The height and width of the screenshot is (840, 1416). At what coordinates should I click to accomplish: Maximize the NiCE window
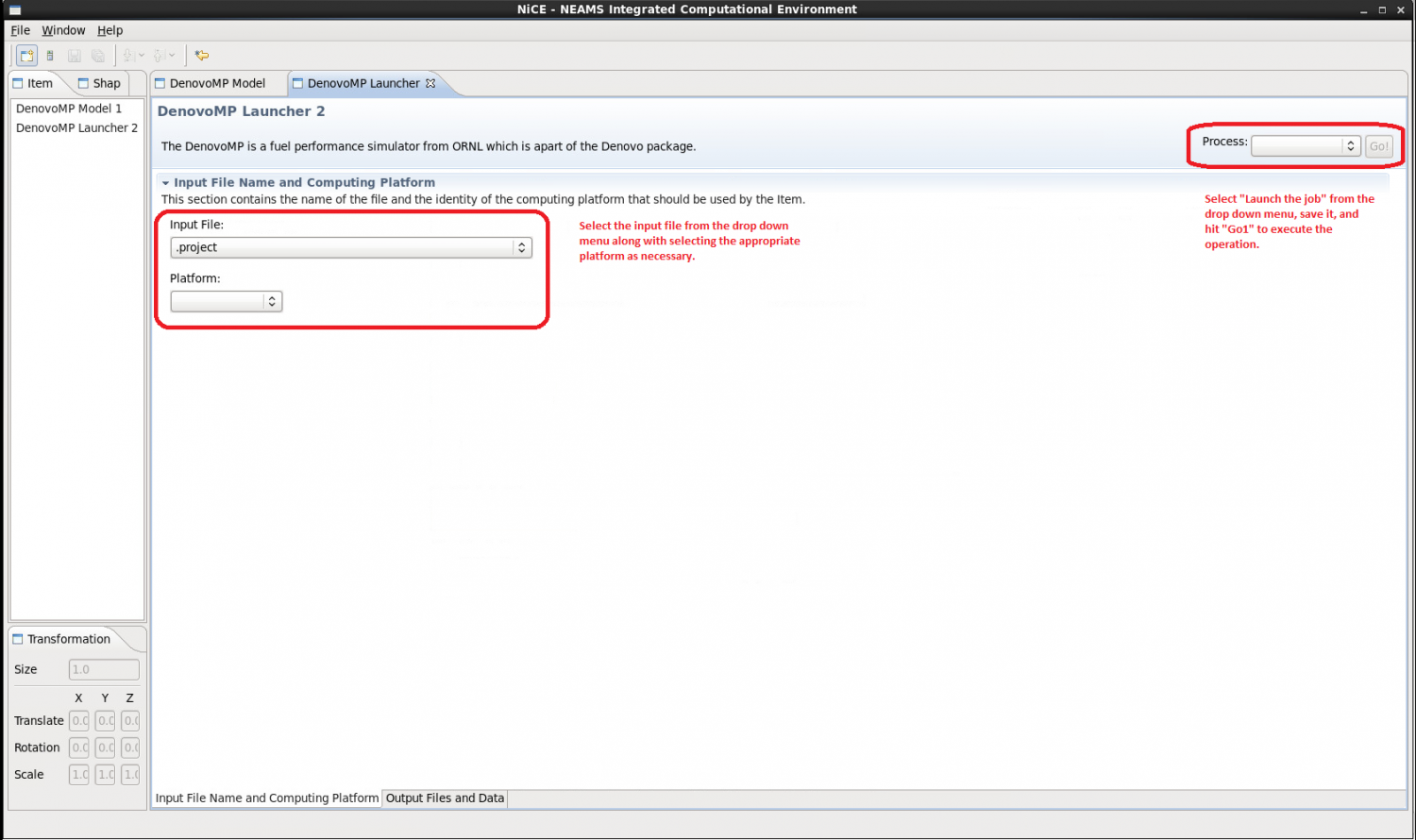tap(1383, 10)
